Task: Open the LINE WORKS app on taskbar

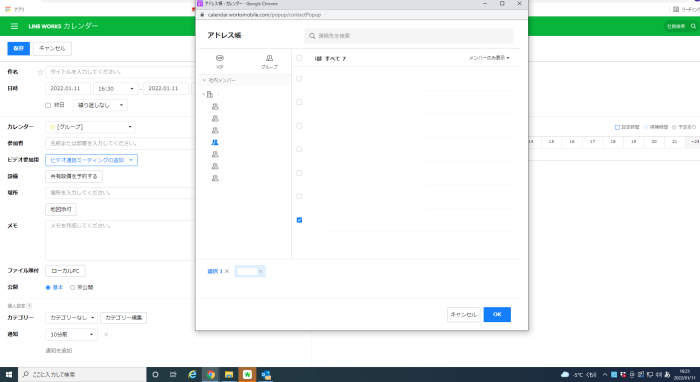Action: (x=247, y=374)
